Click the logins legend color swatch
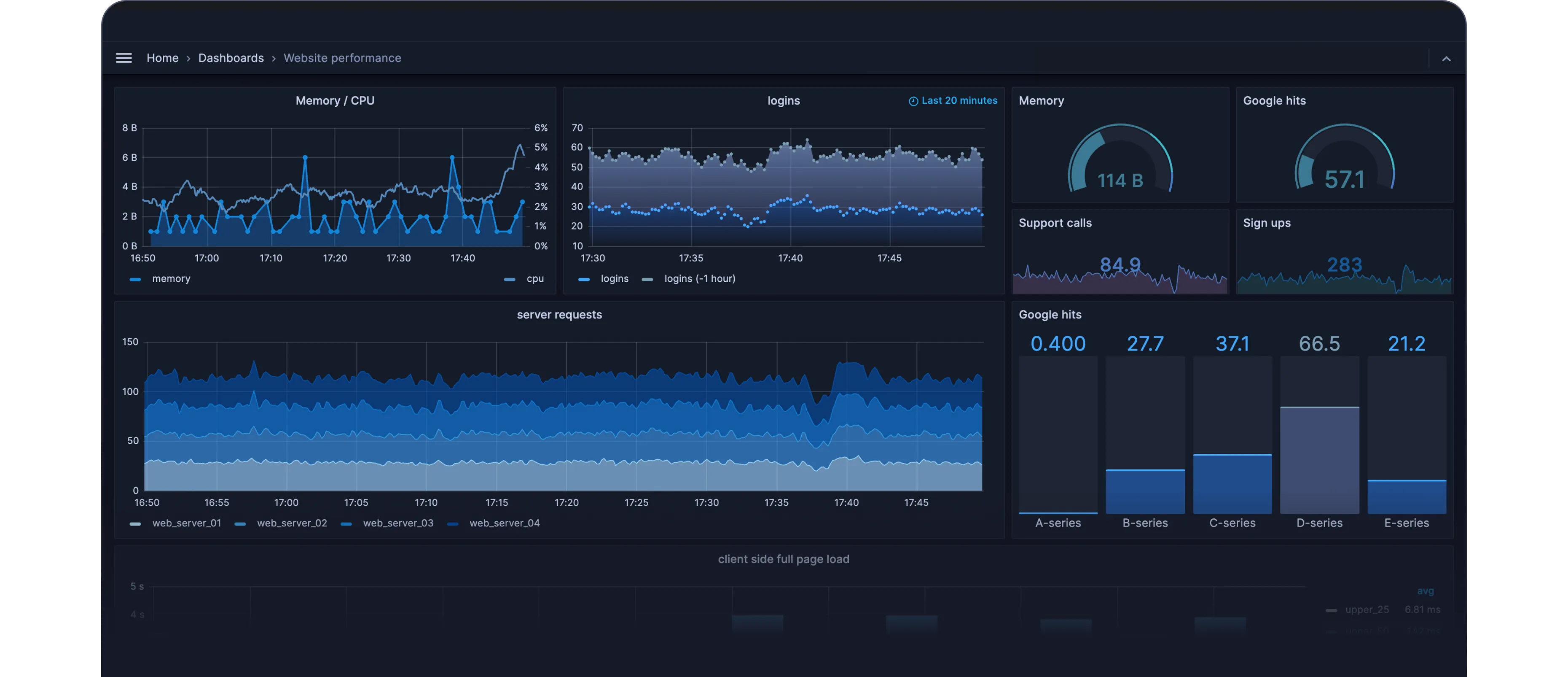 [x=584, y=279]
